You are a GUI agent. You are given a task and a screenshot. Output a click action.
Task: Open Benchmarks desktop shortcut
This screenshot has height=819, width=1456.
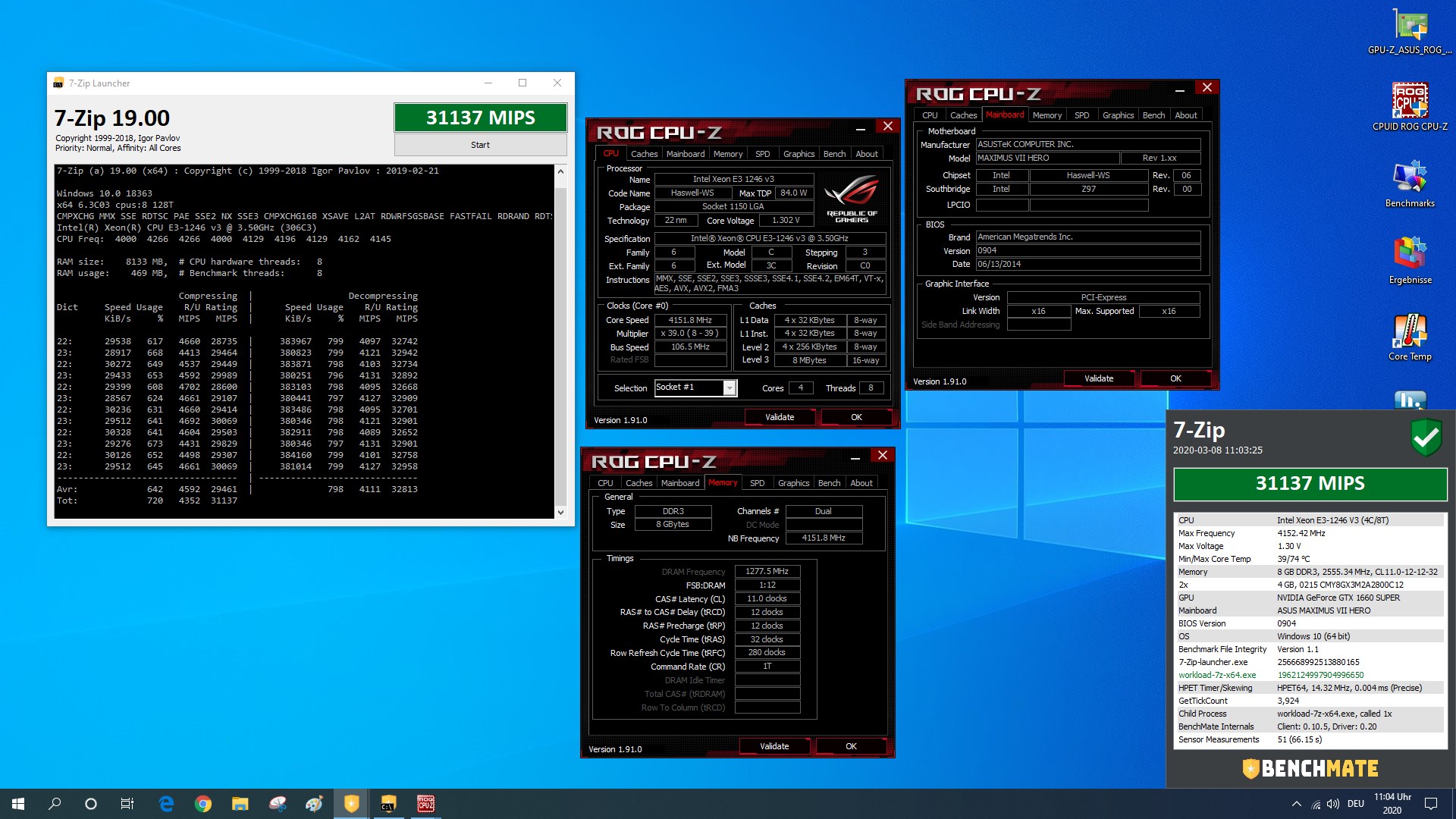1410,184
